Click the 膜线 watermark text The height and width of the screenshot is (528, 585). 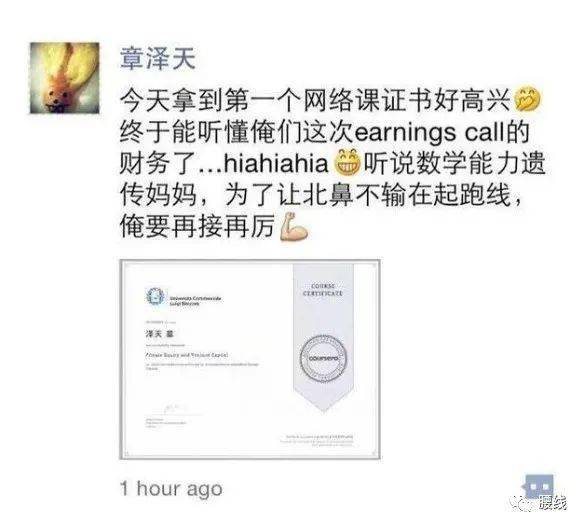click(553, 503)
